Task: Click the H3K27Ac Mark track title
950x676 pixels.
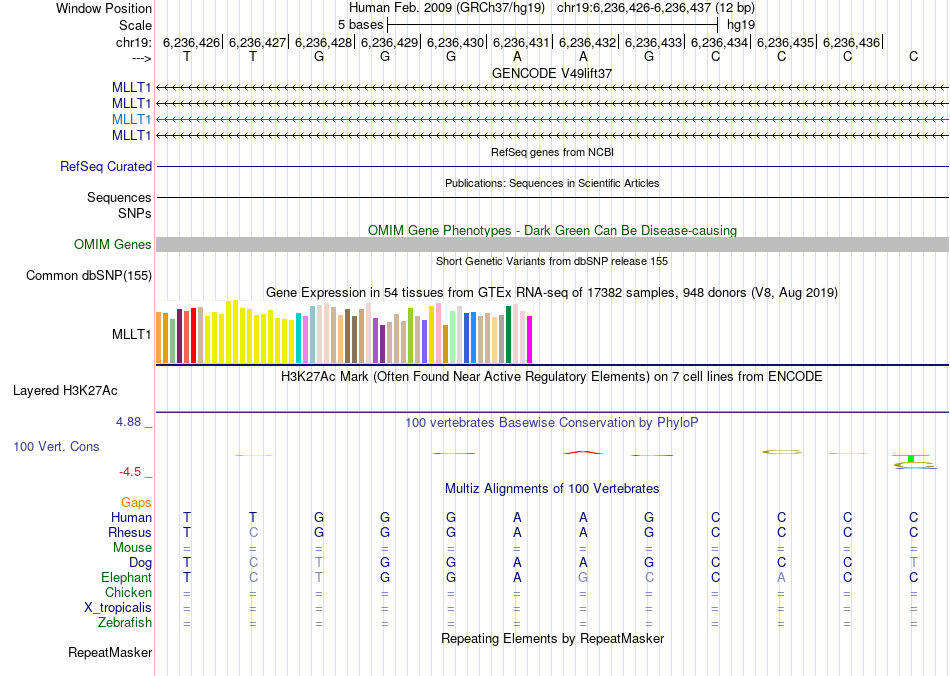Action: tap(552, 377)
